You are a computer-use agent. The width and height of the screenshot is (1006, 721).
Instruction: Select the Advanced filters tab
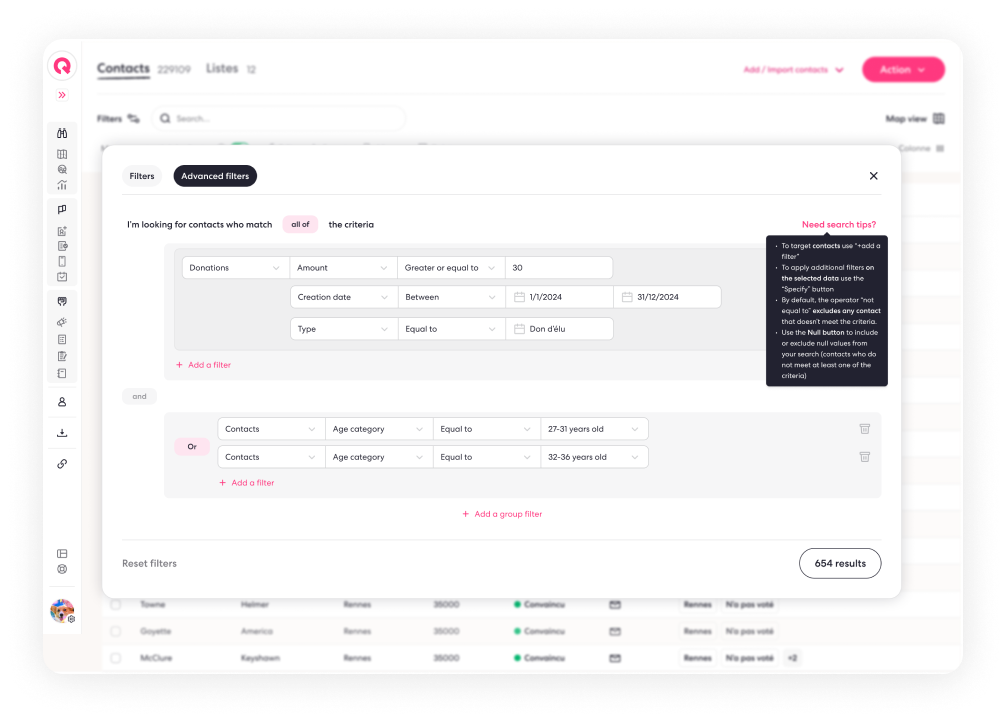click(215, 176)
